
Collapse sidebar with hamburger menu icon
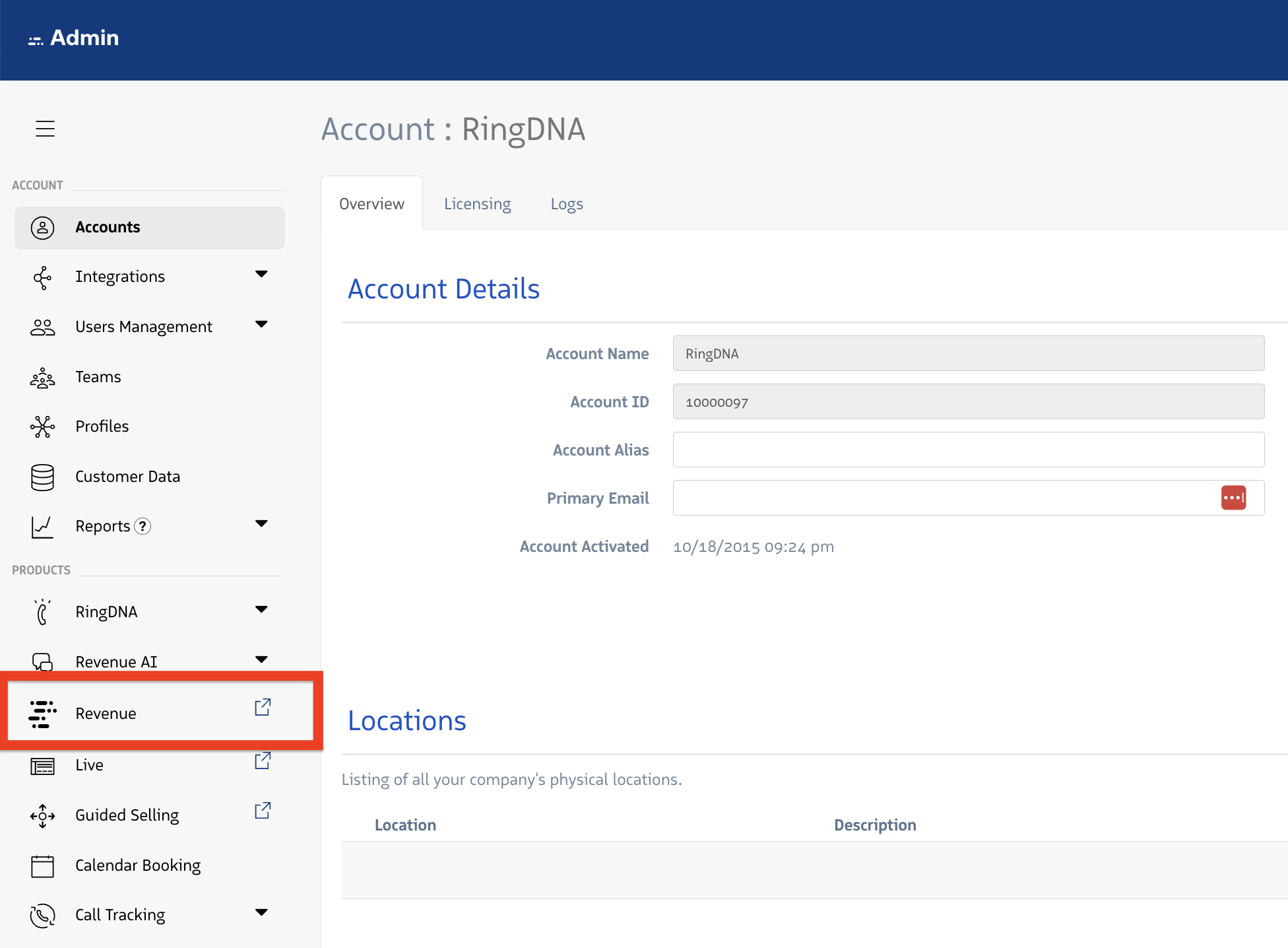45,129
